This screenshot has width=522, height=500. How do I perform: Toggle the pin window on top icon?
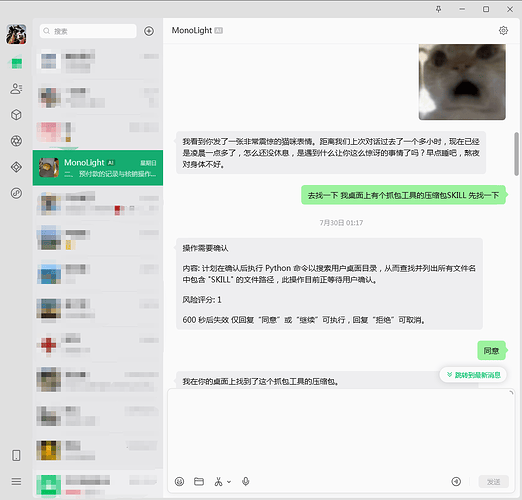pyautogui.click(x=438, y=9)
